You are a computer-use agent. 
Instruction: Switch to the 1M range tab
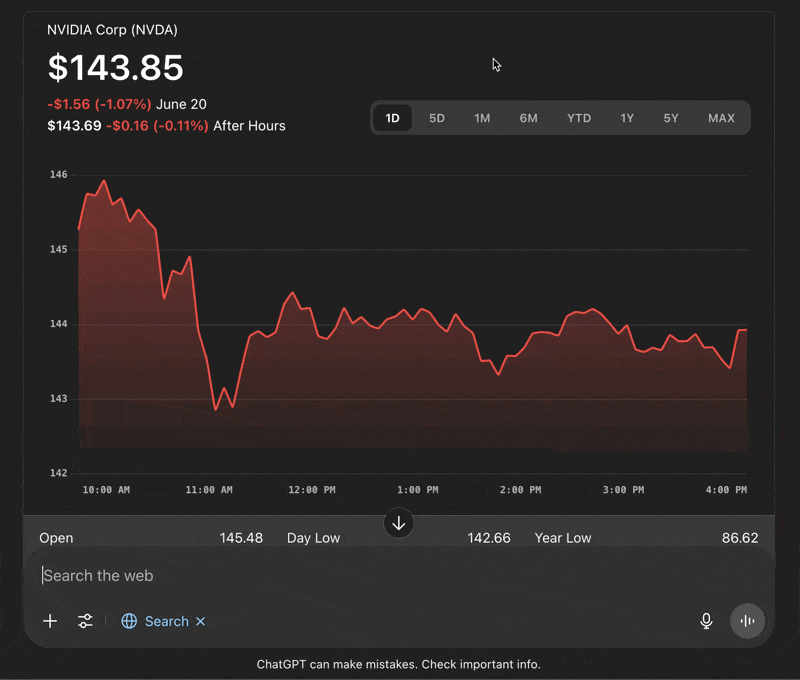(482, 118)
